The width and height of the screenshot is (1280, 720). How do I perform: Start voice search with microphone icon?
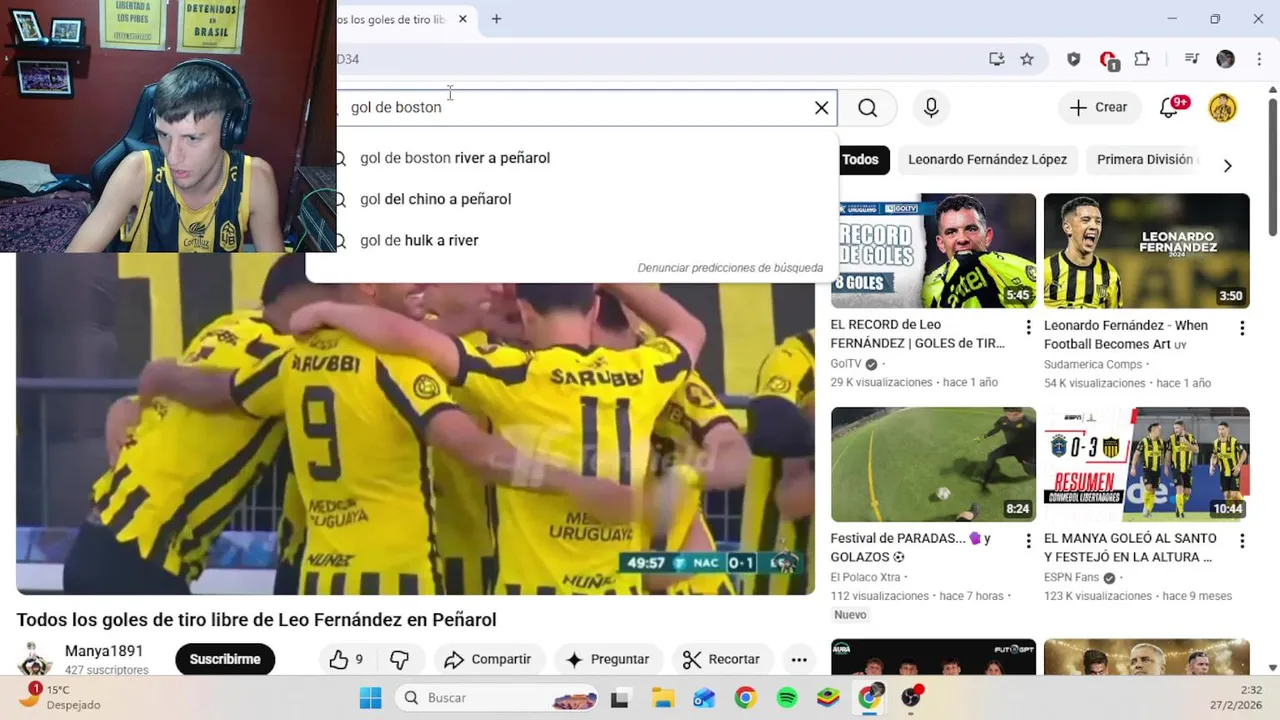coord(931,108)
